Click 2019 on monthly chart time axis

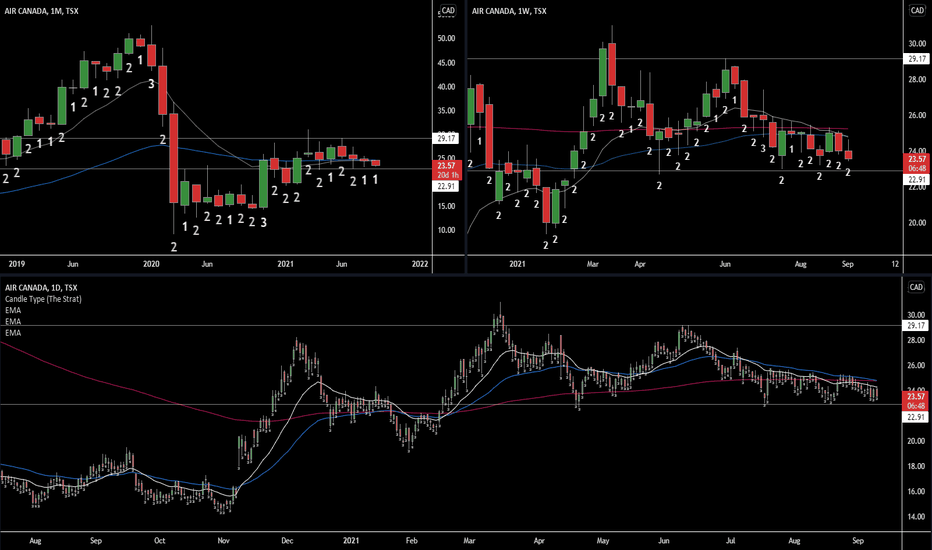coord(17,264)
